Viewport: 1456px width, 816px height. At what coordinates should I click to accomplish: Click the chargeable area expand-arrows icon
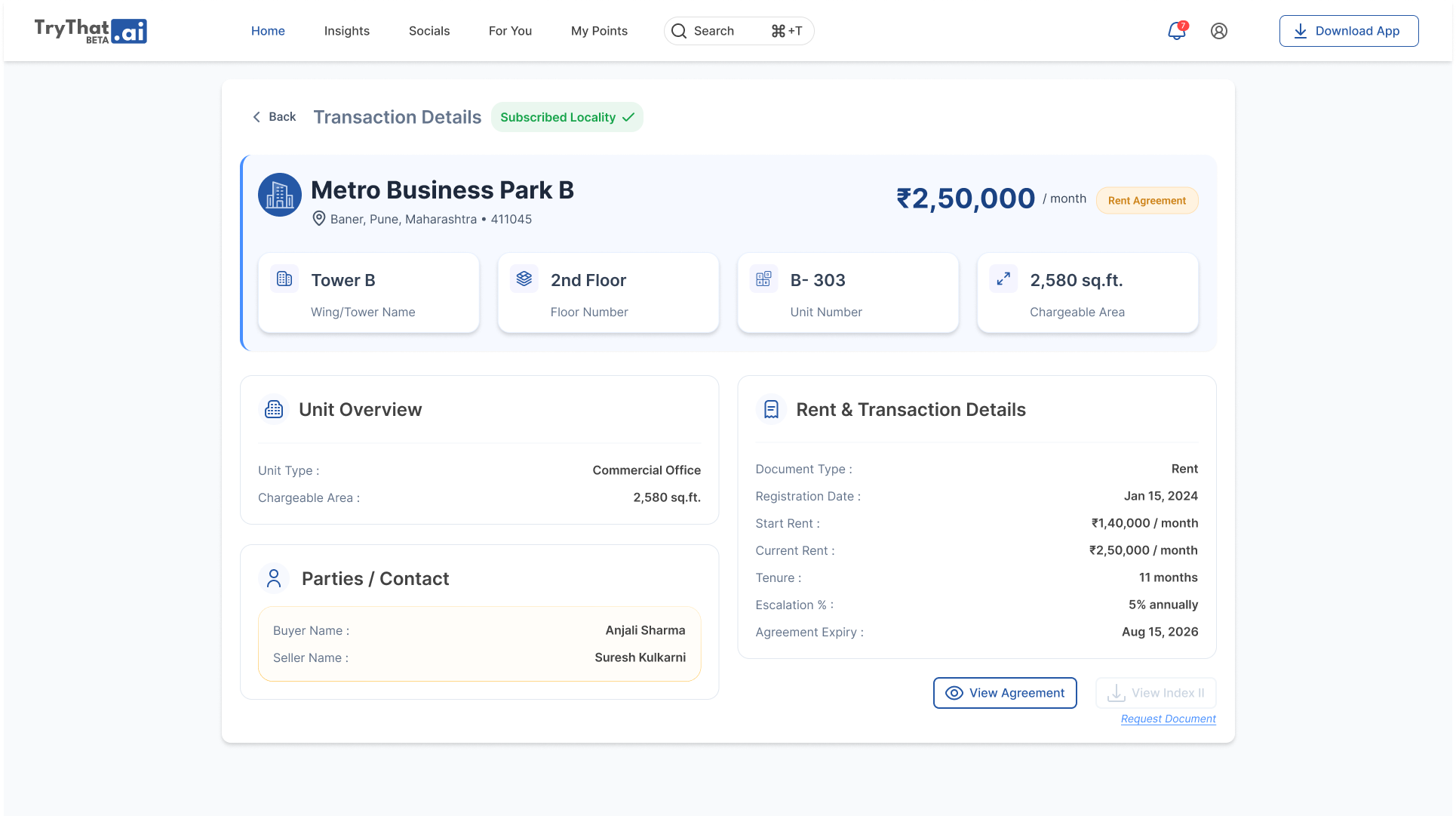[x=1003, y=279]
